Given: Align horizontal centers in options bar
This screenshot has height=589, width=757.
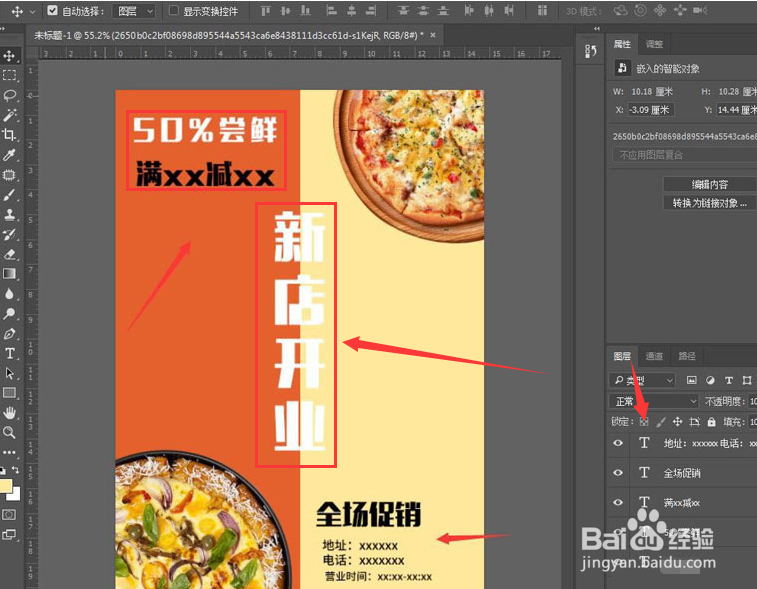Looking at the screenshot, I should coord(352,11).
